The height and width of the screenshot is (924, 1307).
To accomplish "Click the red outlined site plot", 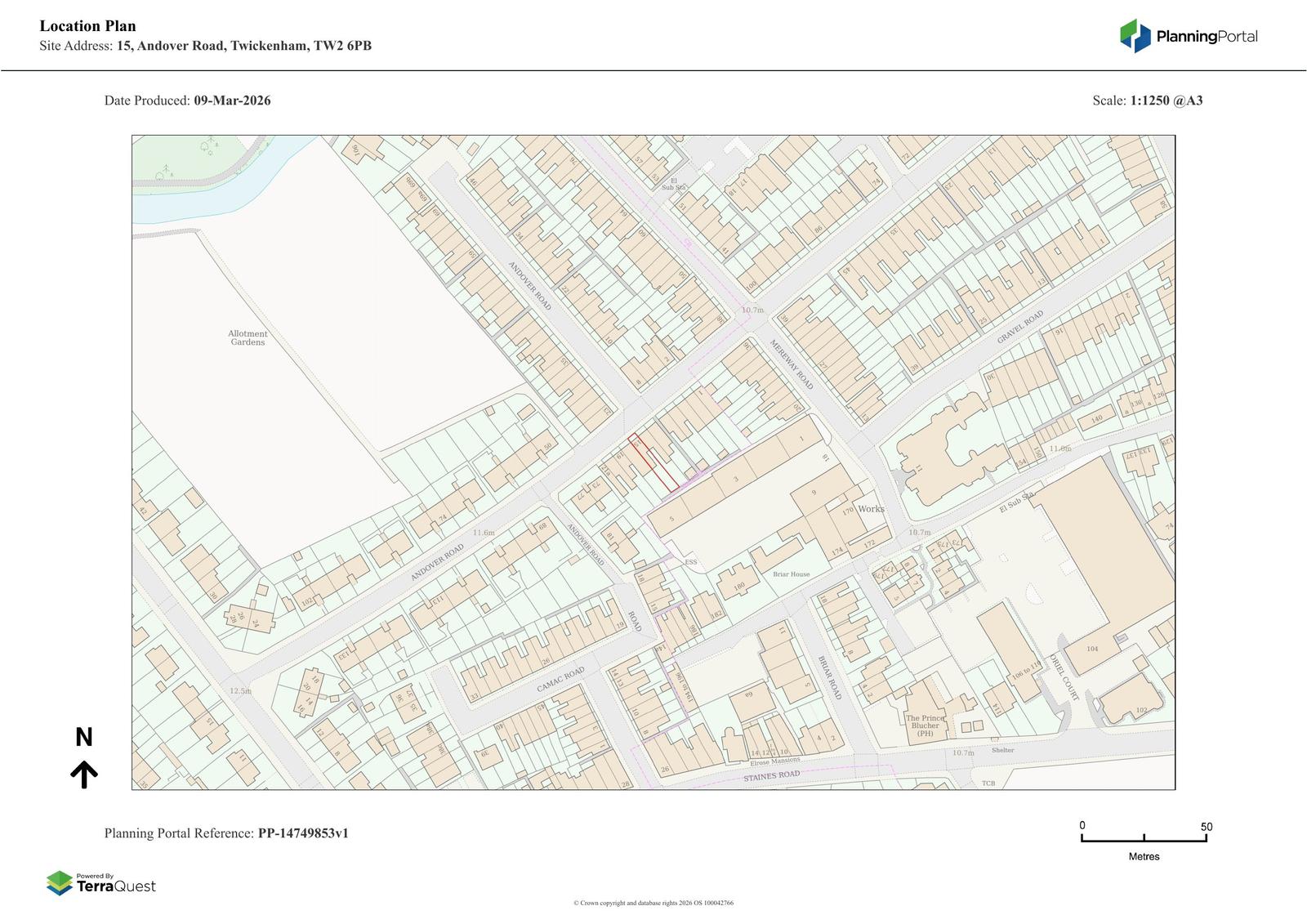I will click(653, 463).
